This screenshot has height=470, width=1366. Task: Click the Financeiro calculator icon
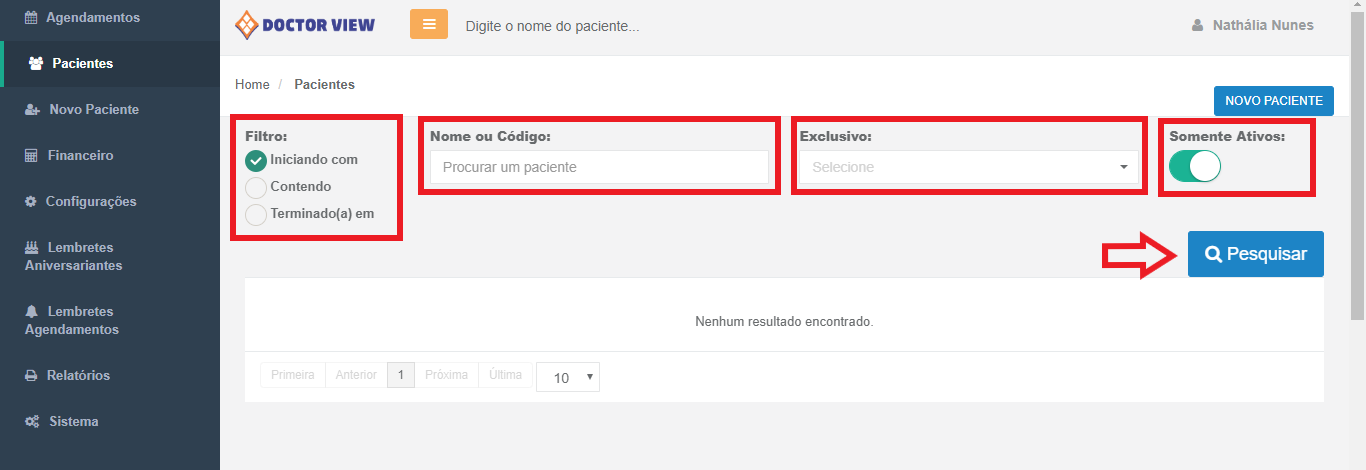[x=31, y=156]
